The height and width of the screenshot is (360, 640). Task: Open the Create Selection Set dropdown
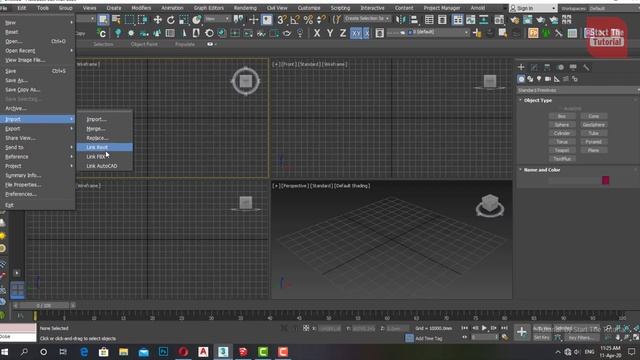pyautogui.click(x=367, y=19)
